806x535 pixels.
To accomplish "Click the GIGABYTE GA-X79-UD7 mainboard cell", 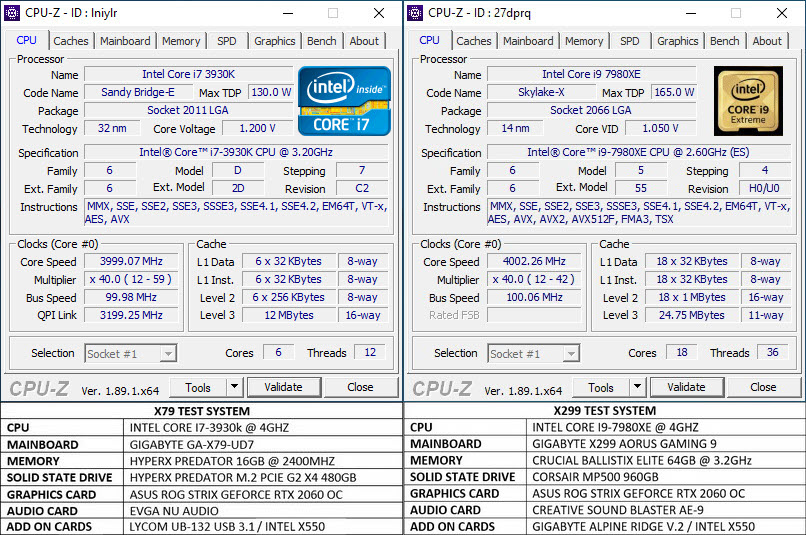I will [263, 445].
